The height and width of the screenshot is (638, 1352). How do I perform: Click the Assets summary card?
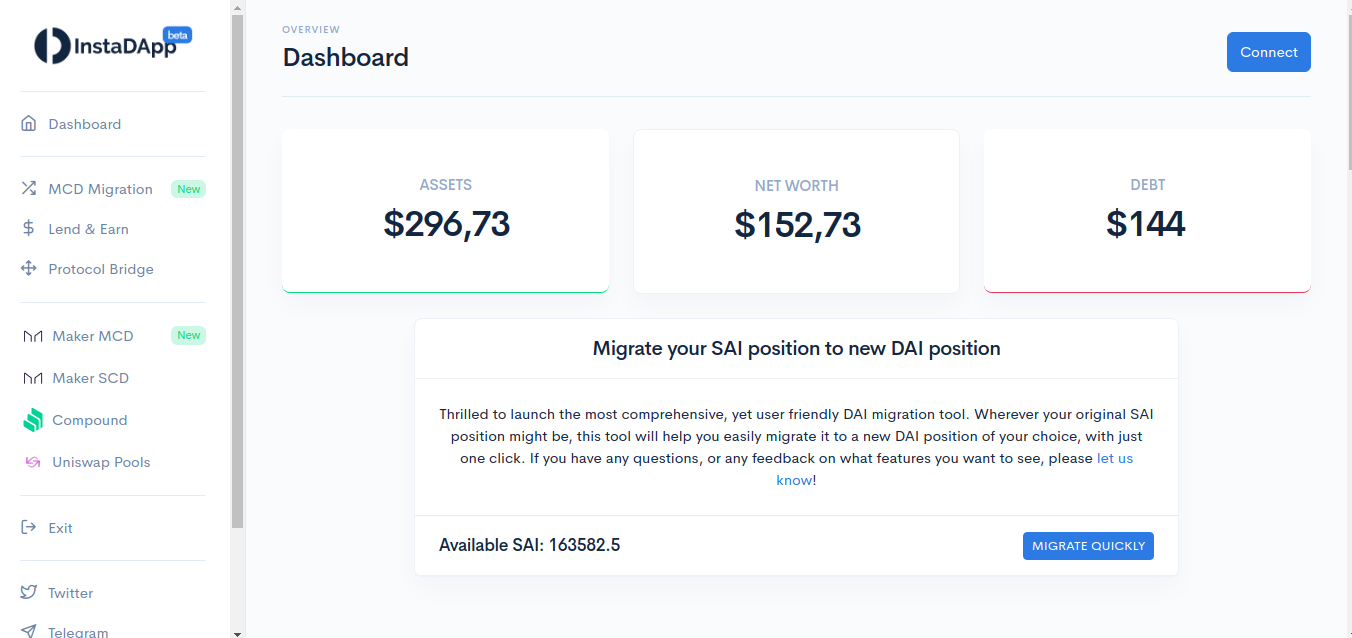point(445,211)
